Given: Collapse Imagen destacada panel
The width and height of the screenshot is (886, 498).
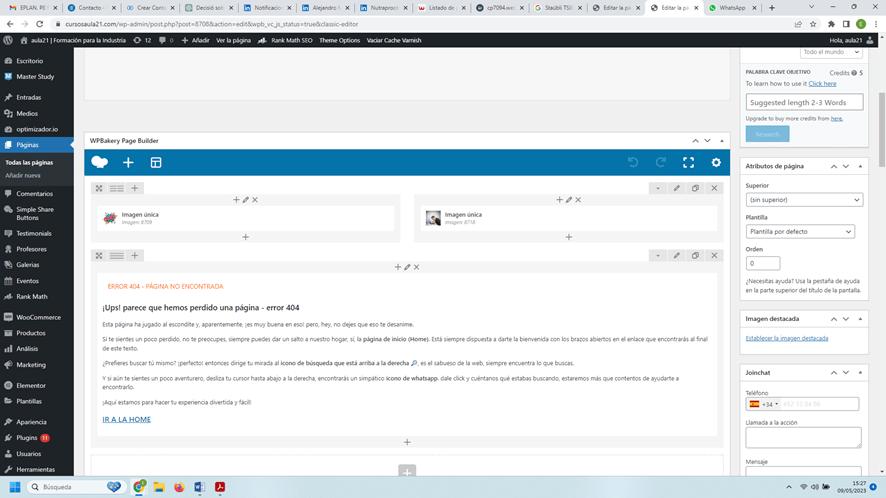Looking at the screenshot, I should 860,319.
